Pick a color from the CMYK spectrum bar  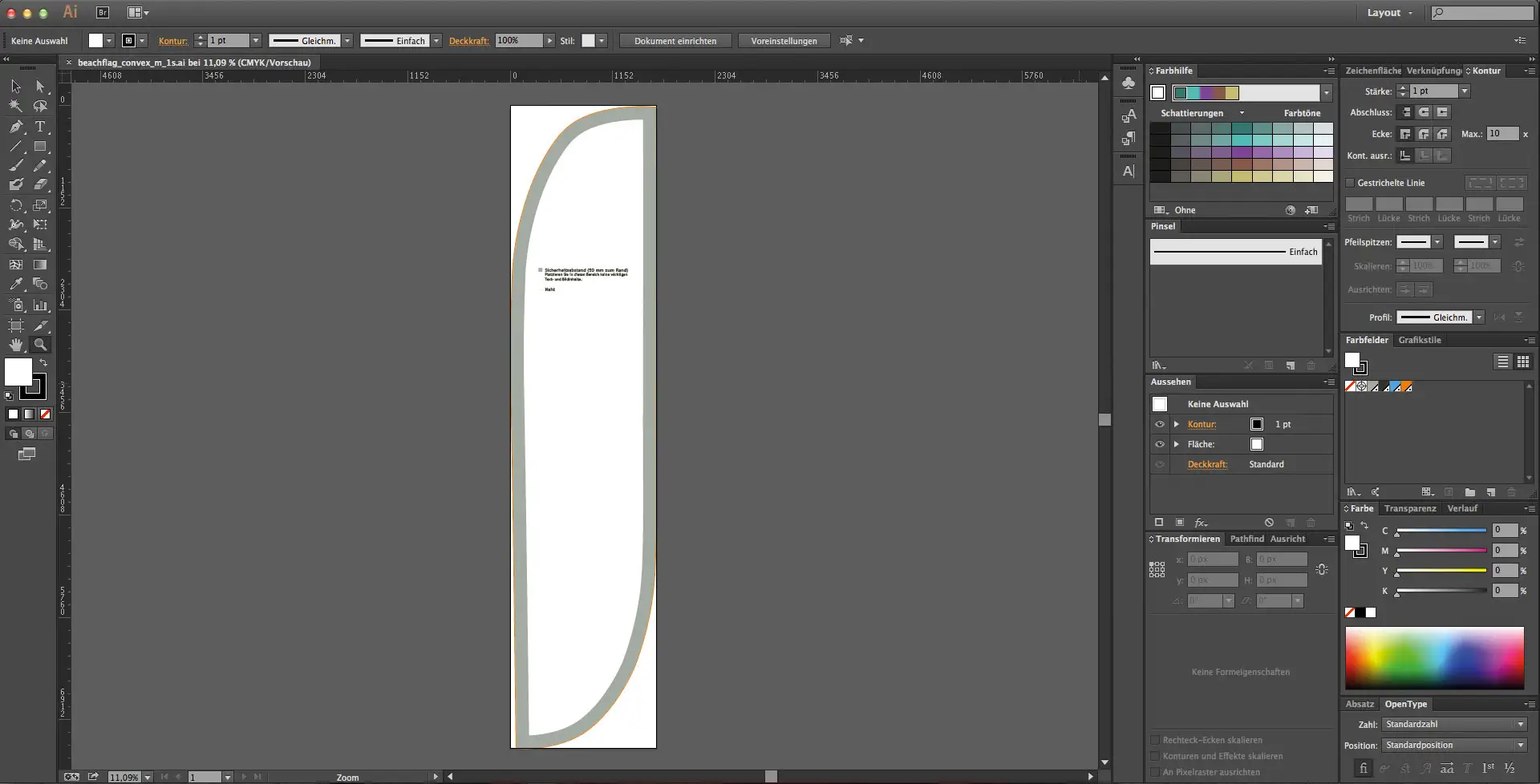pos(1434,657)
